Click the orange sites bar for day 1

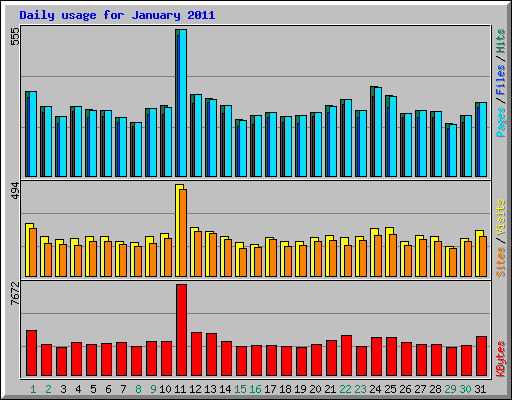pyautogui.click(x=33, y=252)
